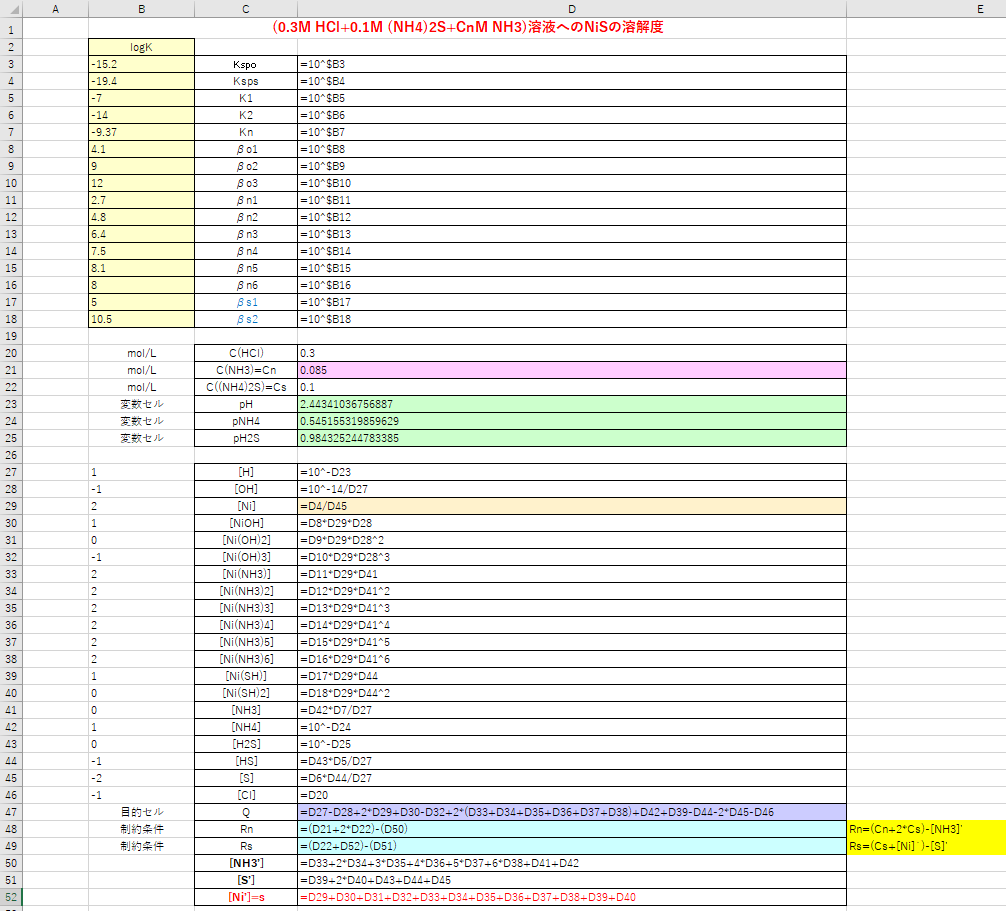Image resolution: width=1006 pixels, height=911 pixels.
Task: Select green pNH4 value 0.545155319859629
Action: [572, 421]
